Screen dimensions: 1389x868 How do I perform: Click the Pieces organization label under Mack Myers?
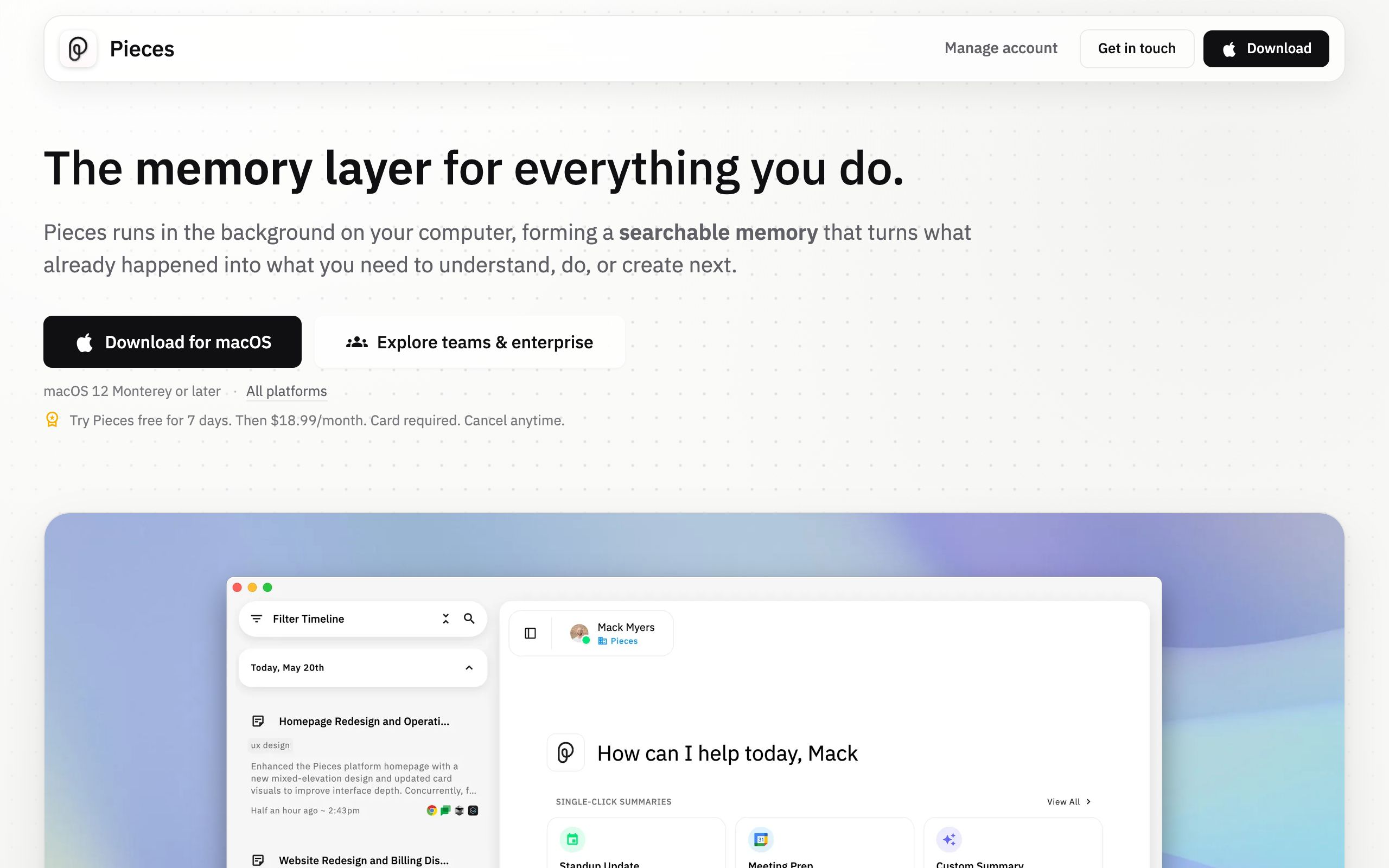pyautogui.click(x=617, y=641)
